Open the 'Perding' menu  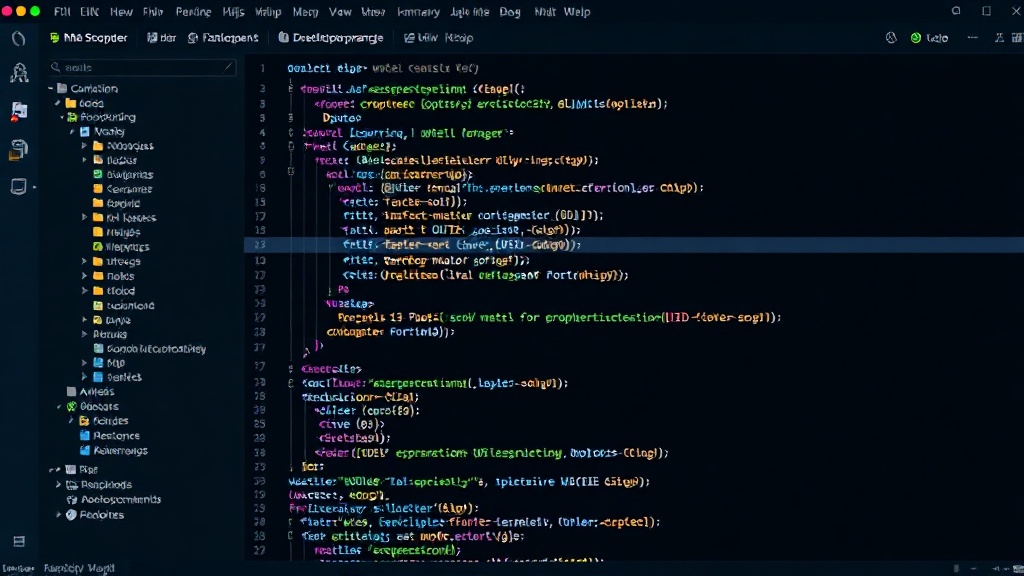[193, 12]
